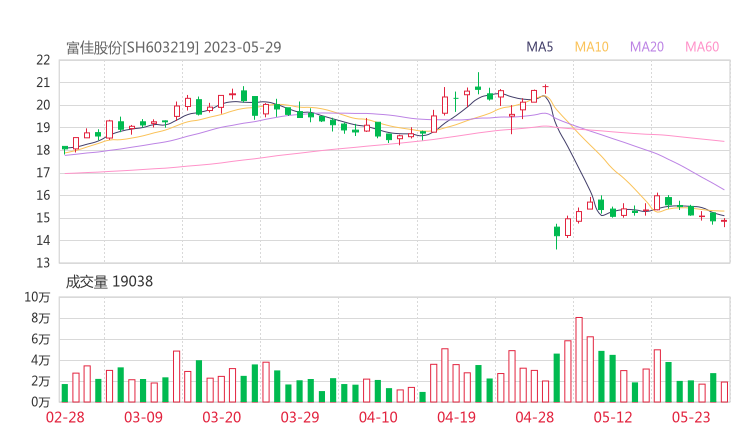The height and width of the screenshot is (440, 740).
Task: Click the 03-20 date label
Action: click(x=222, y=417)
